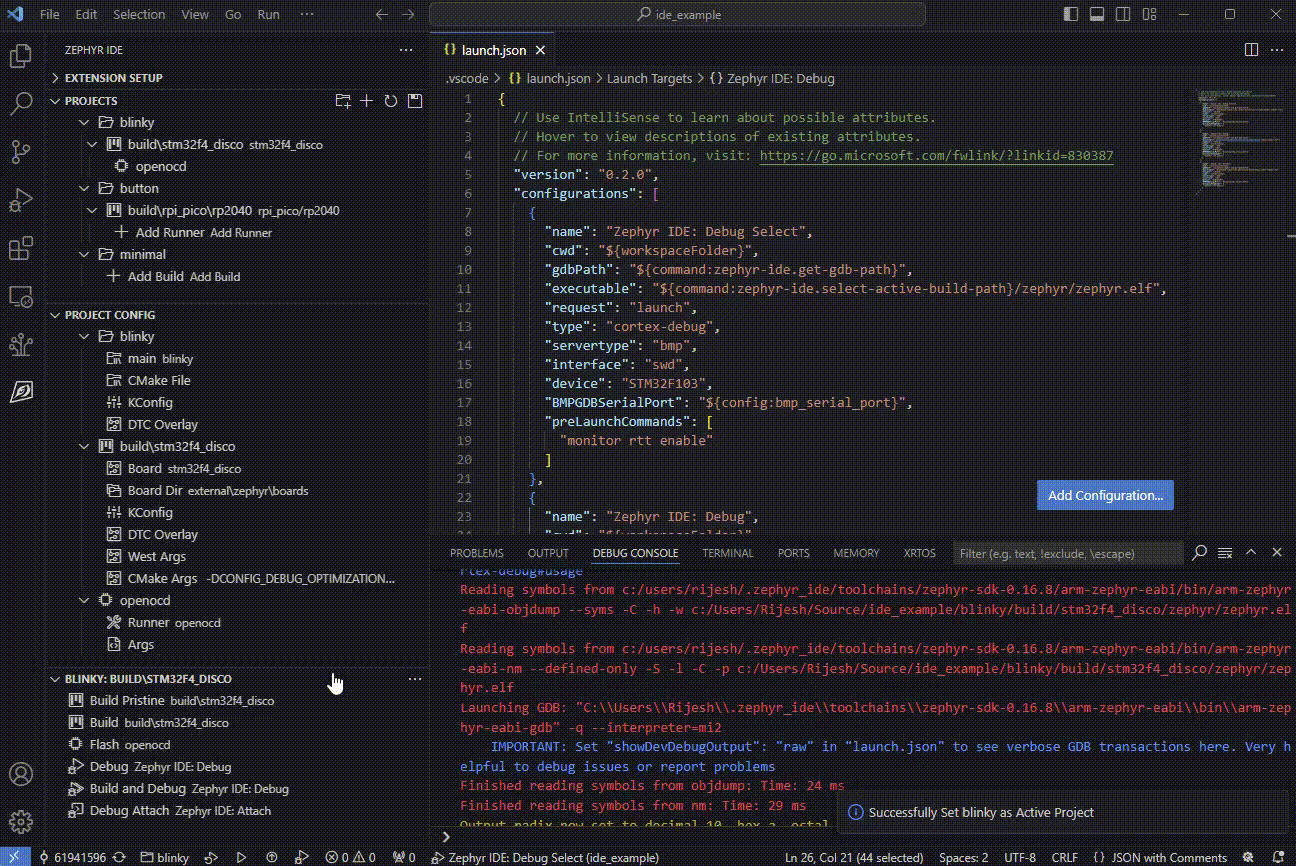Switch to the Terminal tab
Image resolution: width=1296 pixels, height=866 pixels.
[727, 553]
